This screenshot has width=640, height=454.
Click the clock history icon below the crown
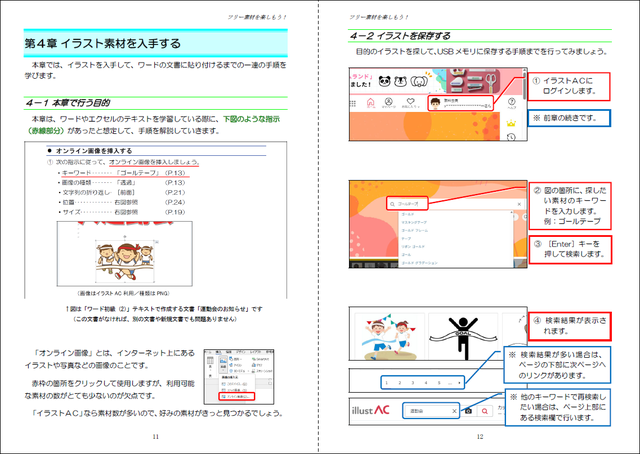point(511,137)
